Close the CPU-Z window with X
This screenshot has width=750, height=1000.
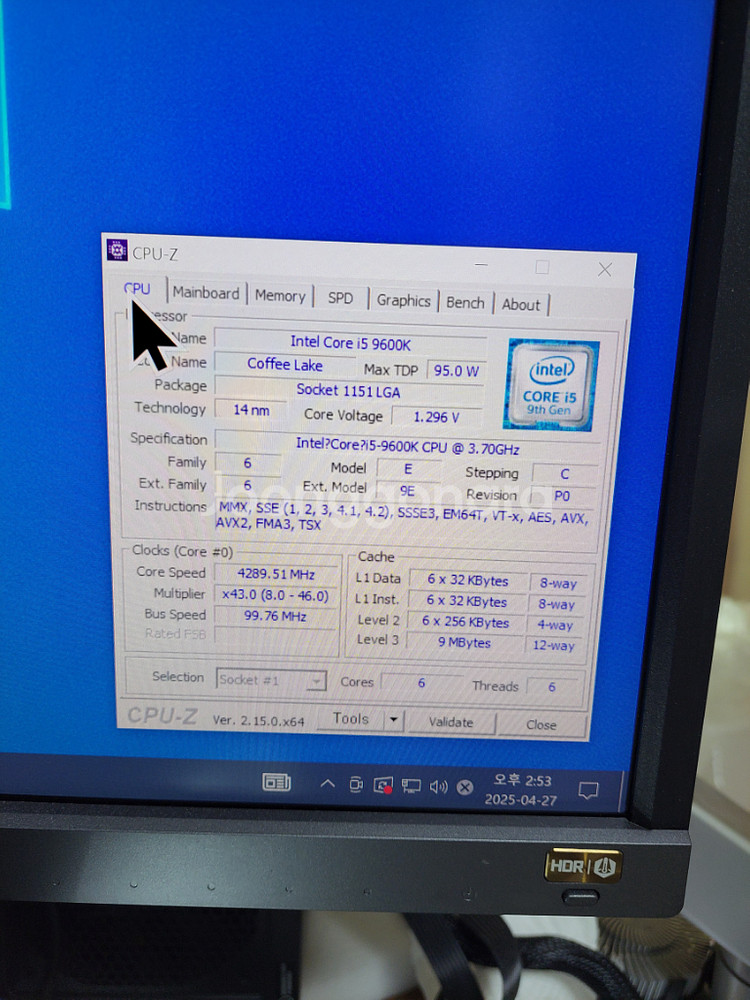pyautogui.click(x=605, y=270)
